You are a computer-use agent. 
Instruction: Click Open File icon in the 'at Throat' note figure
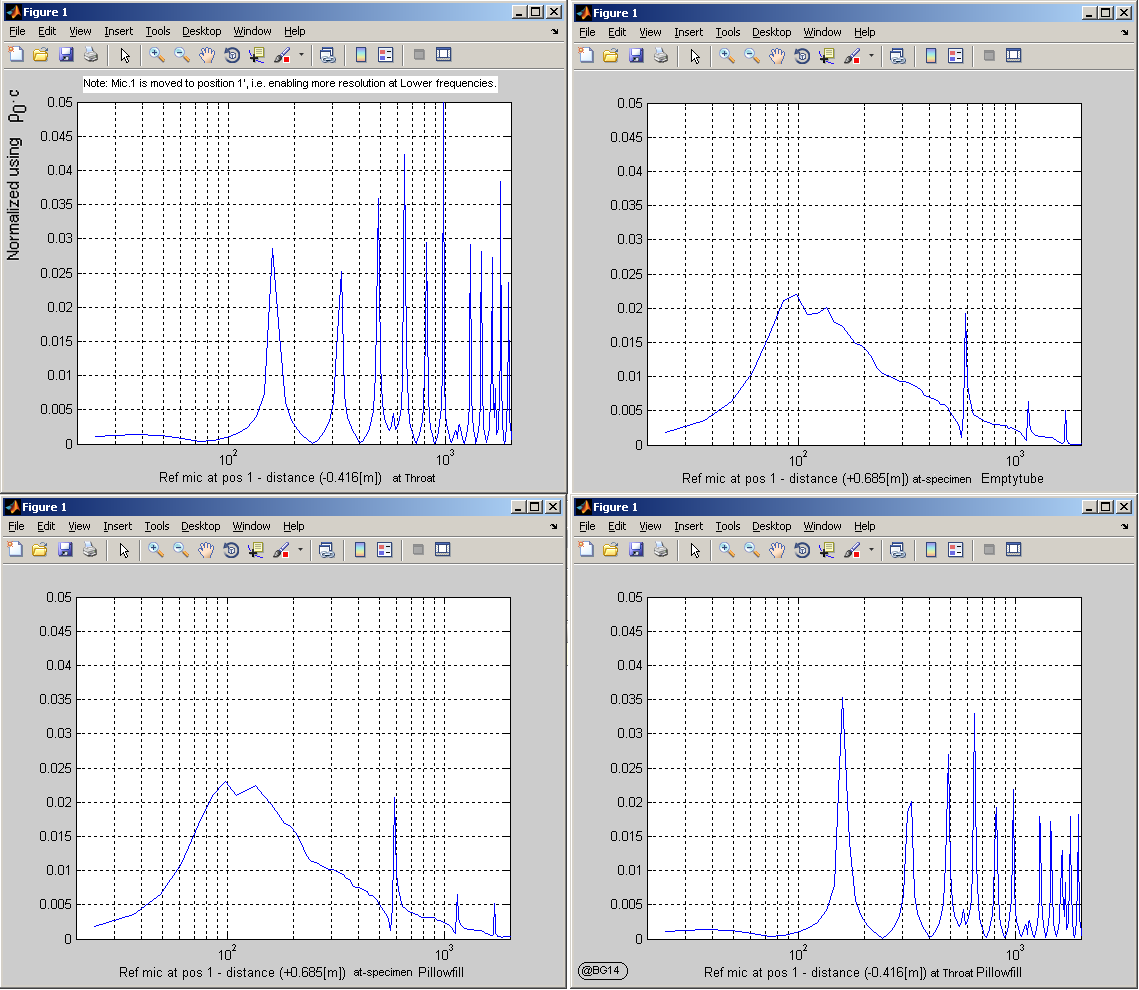coord(41,54)
